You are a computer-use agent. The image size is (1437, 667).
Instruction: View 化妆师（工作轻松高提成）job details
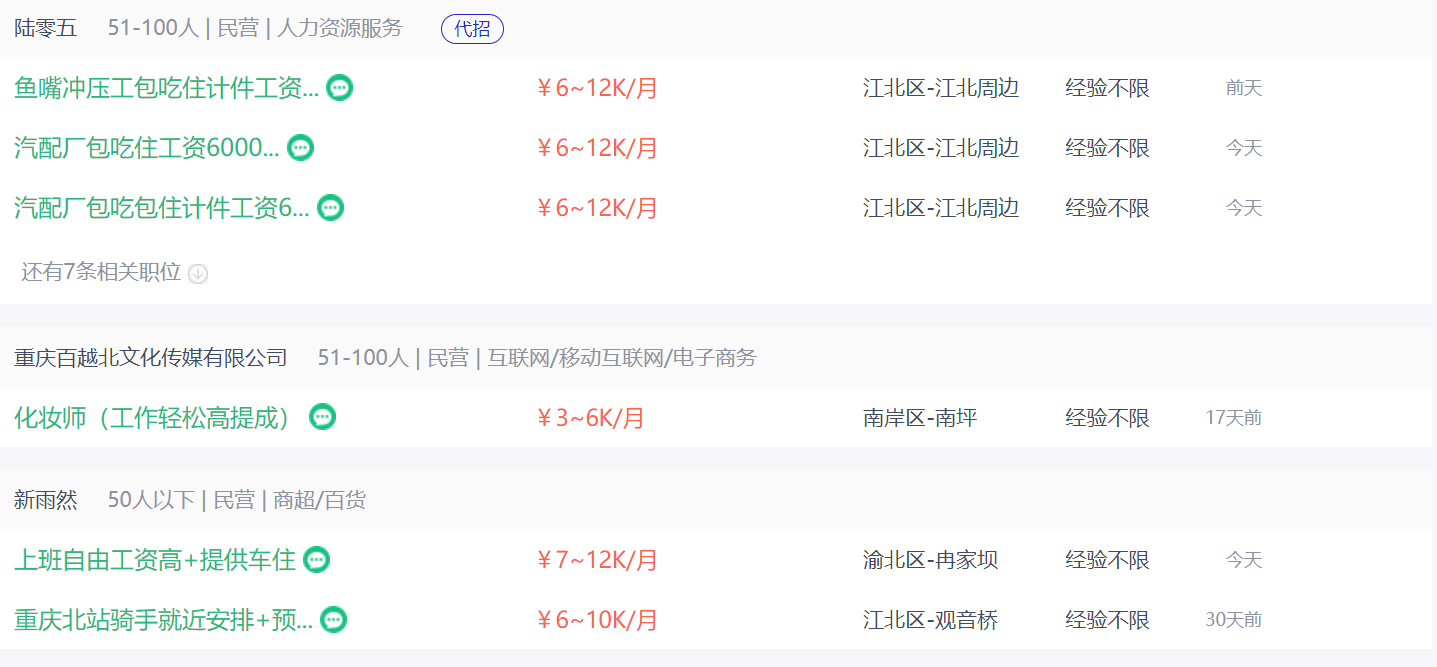click(x=158, y=417)
